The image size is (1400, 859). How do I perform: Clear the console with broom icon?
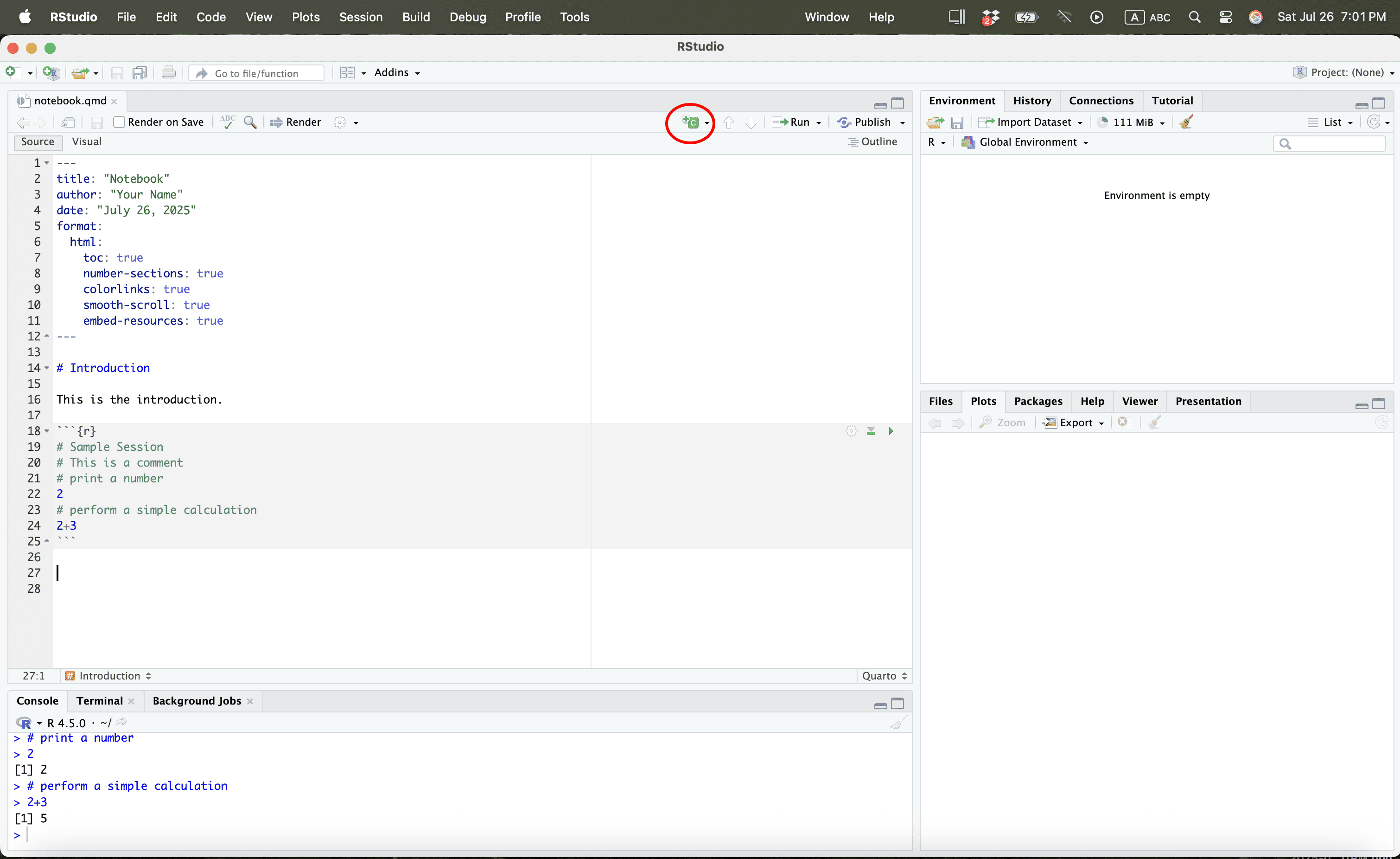pyautogui.click(x=898, y=723)
